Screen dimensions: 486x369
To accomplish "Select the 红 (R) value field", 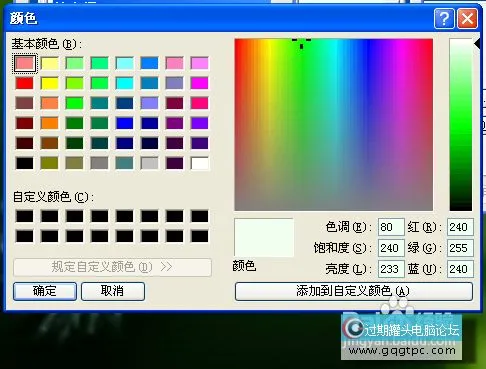I will pyautogui.click(x=460, y=227).
